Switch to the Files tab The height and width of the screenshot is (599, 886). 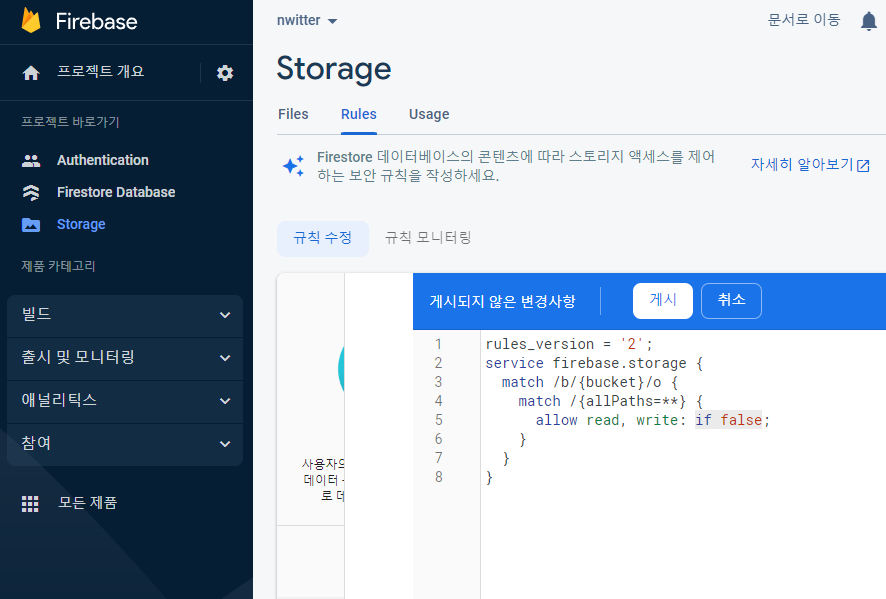click(293, 114)
